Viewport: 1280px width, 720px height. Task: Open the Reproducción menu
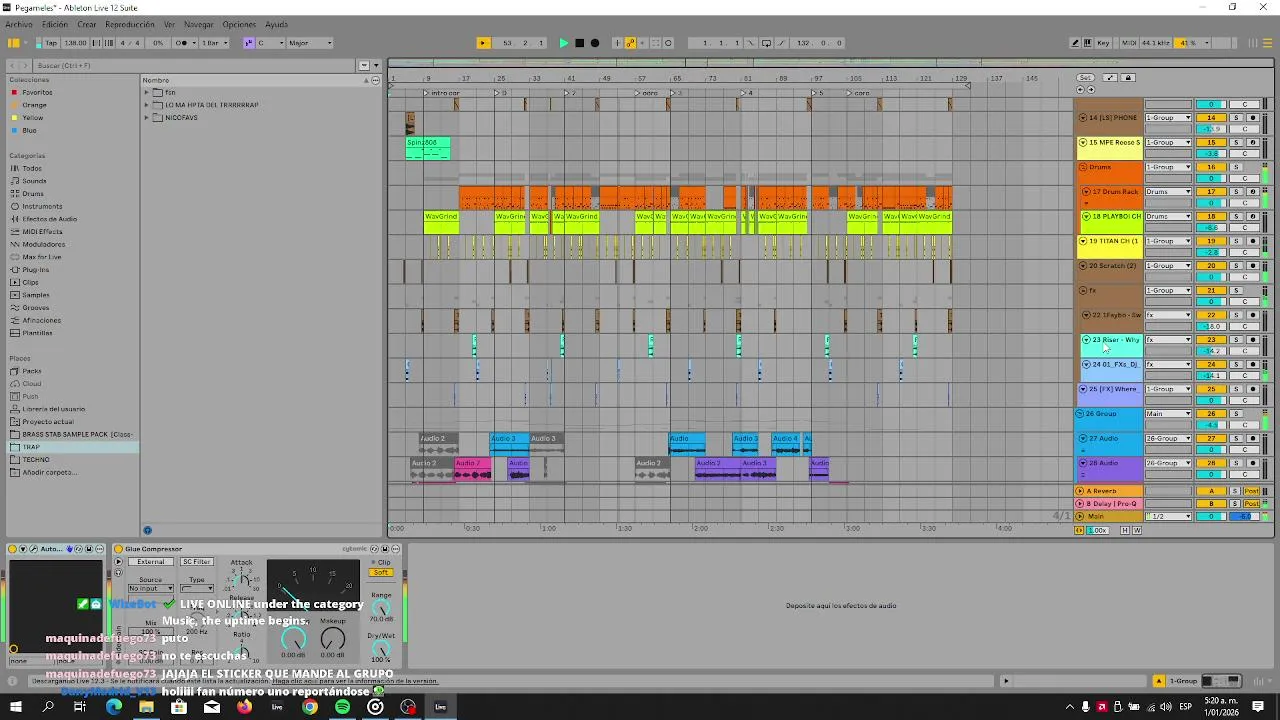click(130, 24)
